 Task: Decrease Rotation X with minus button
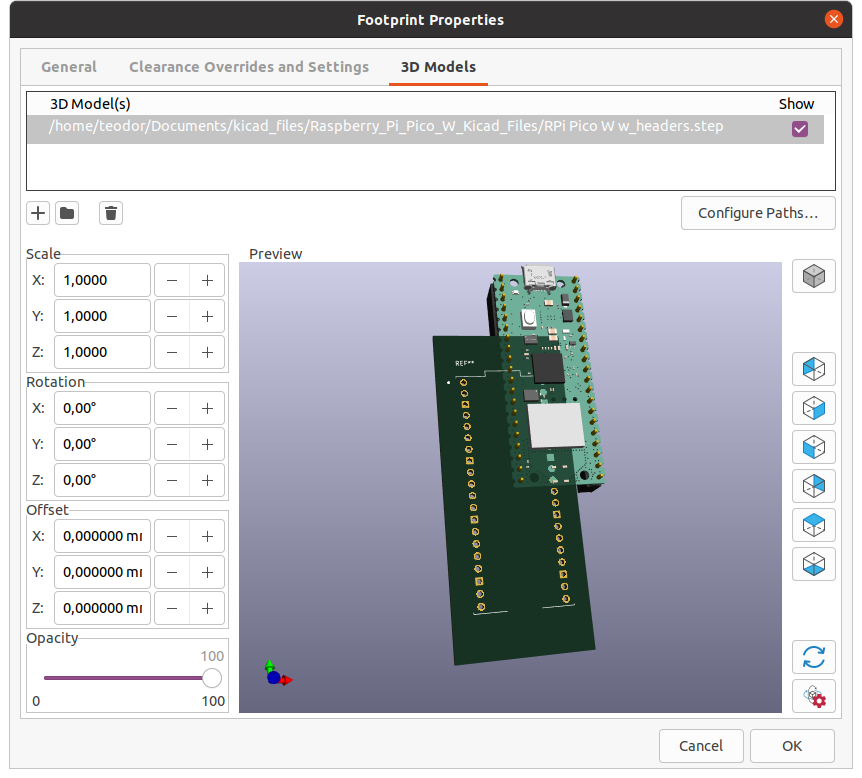click(x=172, y=409)
